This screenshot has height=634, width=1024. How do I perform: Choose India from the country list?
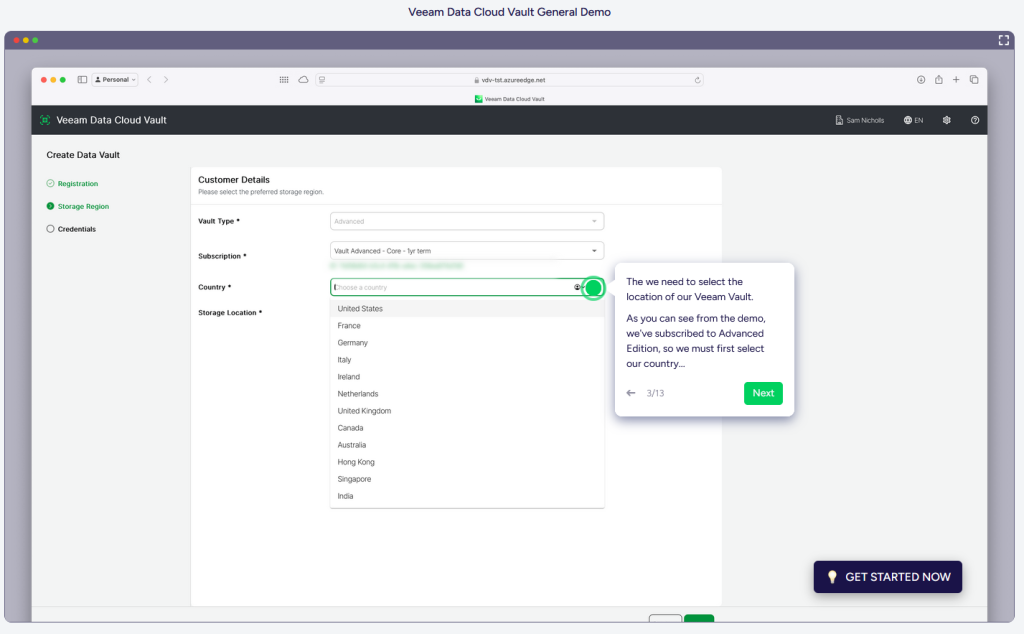pyautogui.click(x=467, y=496)
